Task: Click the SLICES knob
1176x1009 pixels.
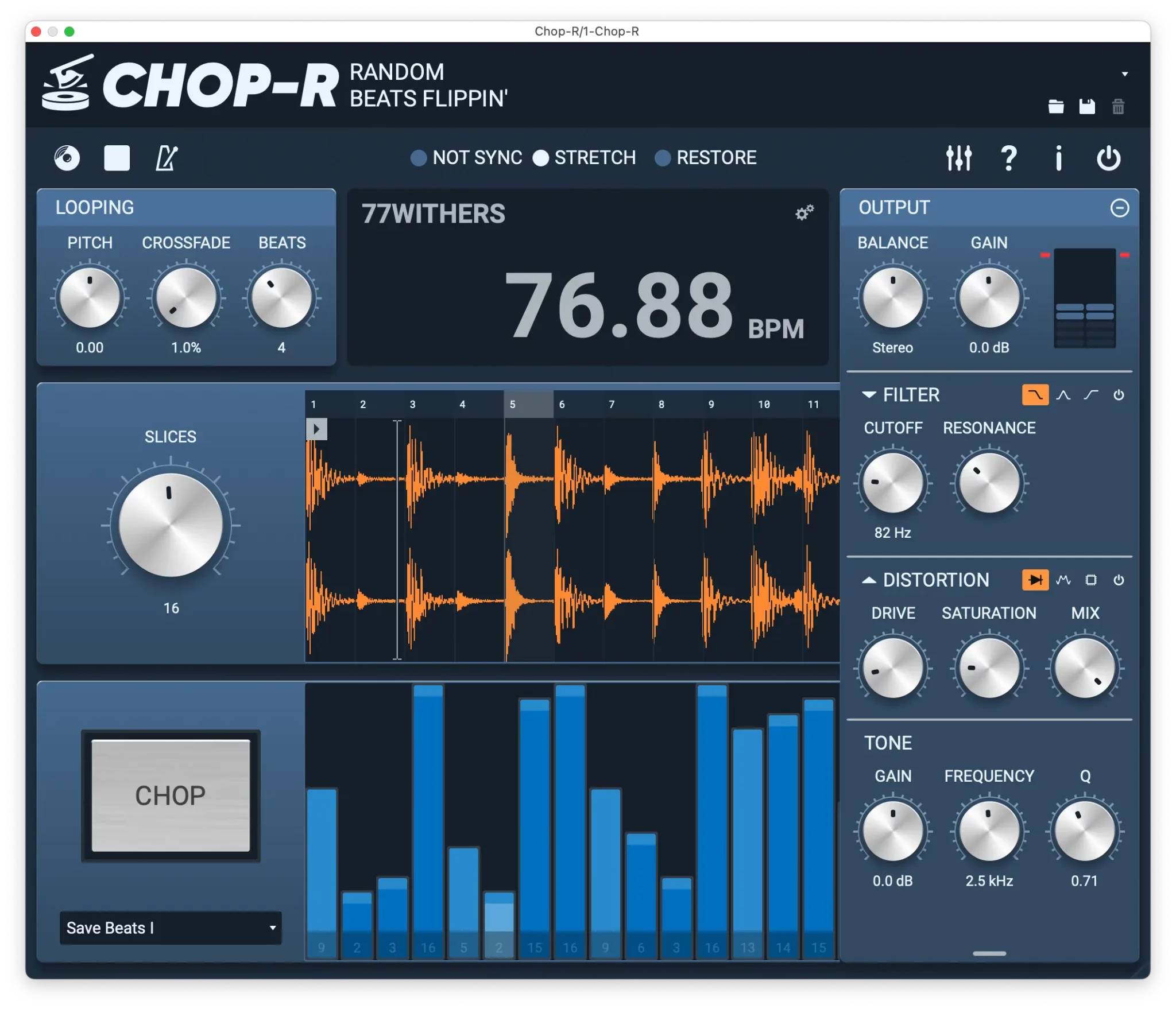Action: [171, 525]
